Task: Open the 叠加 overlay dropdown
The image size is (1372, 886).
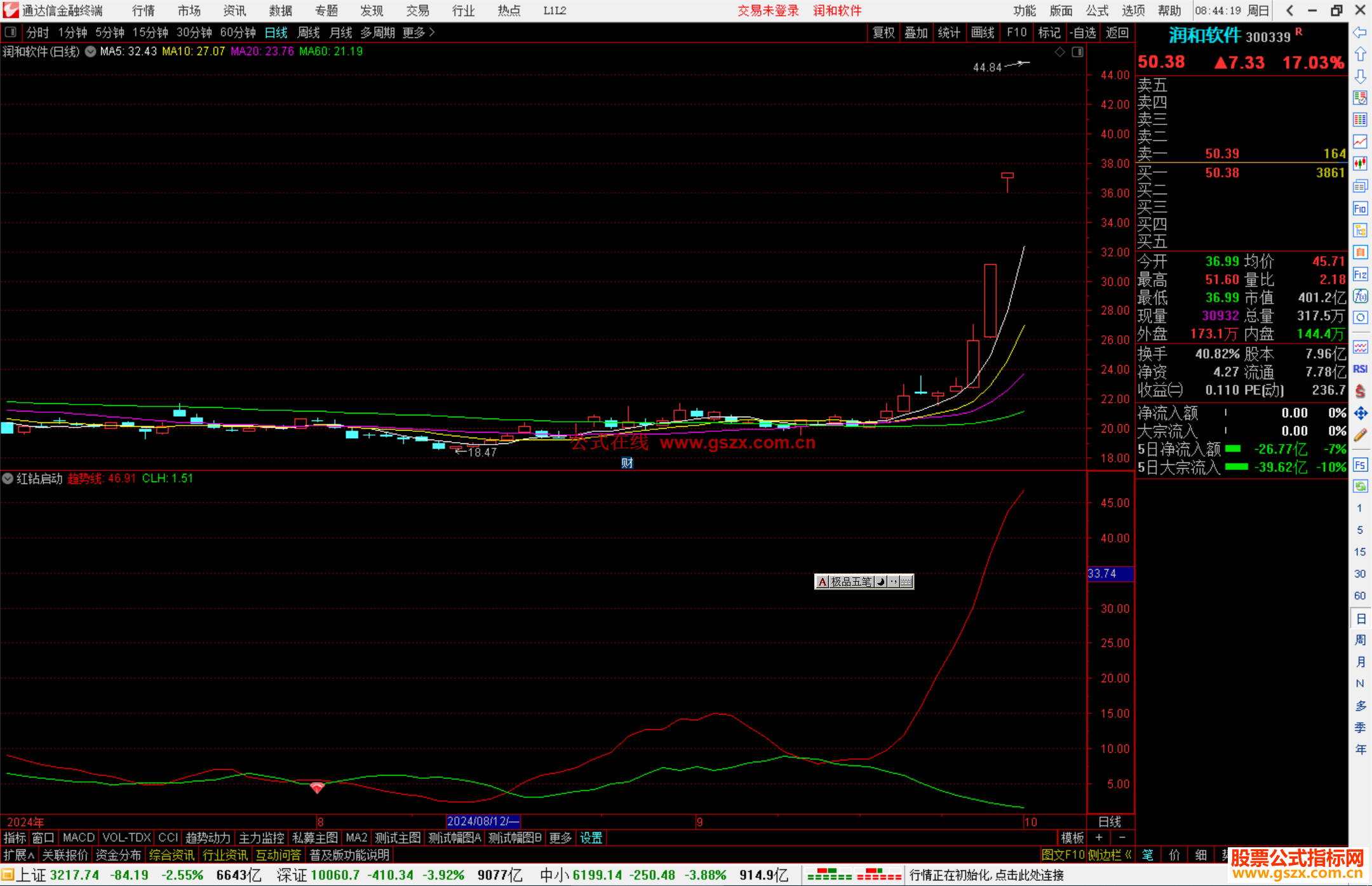Action: click(x=916, y=32)
